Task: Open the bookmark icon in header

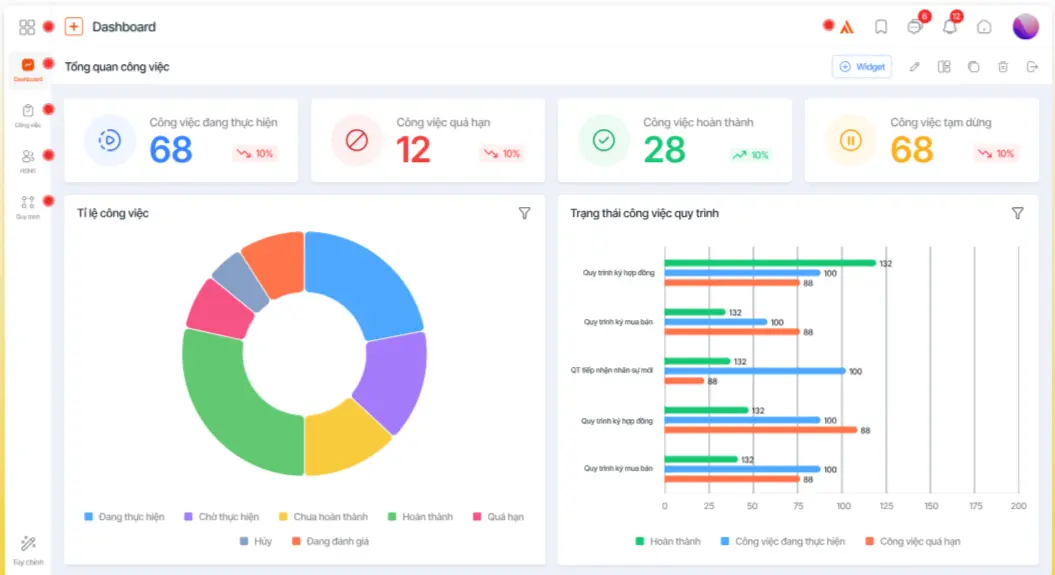Action: pyautogui.click(x=881, y=27)
